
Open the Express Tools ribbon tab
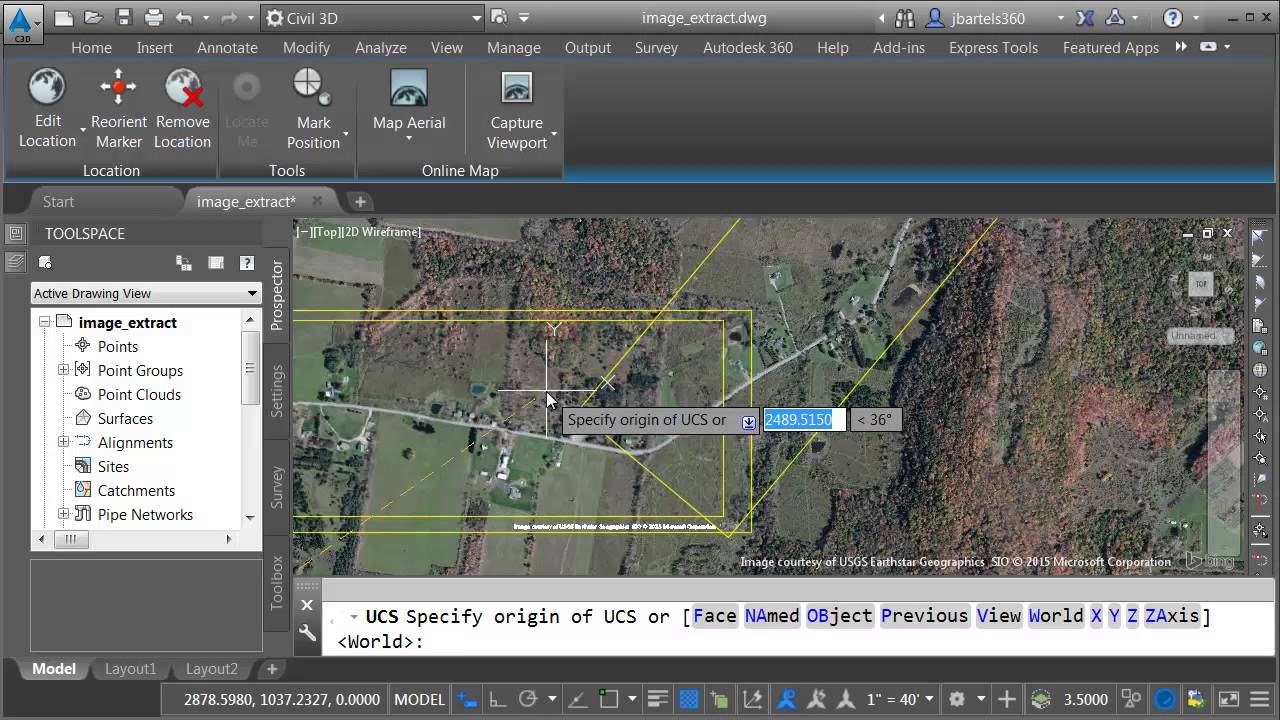pyautogui.click(x=993, y=47)
